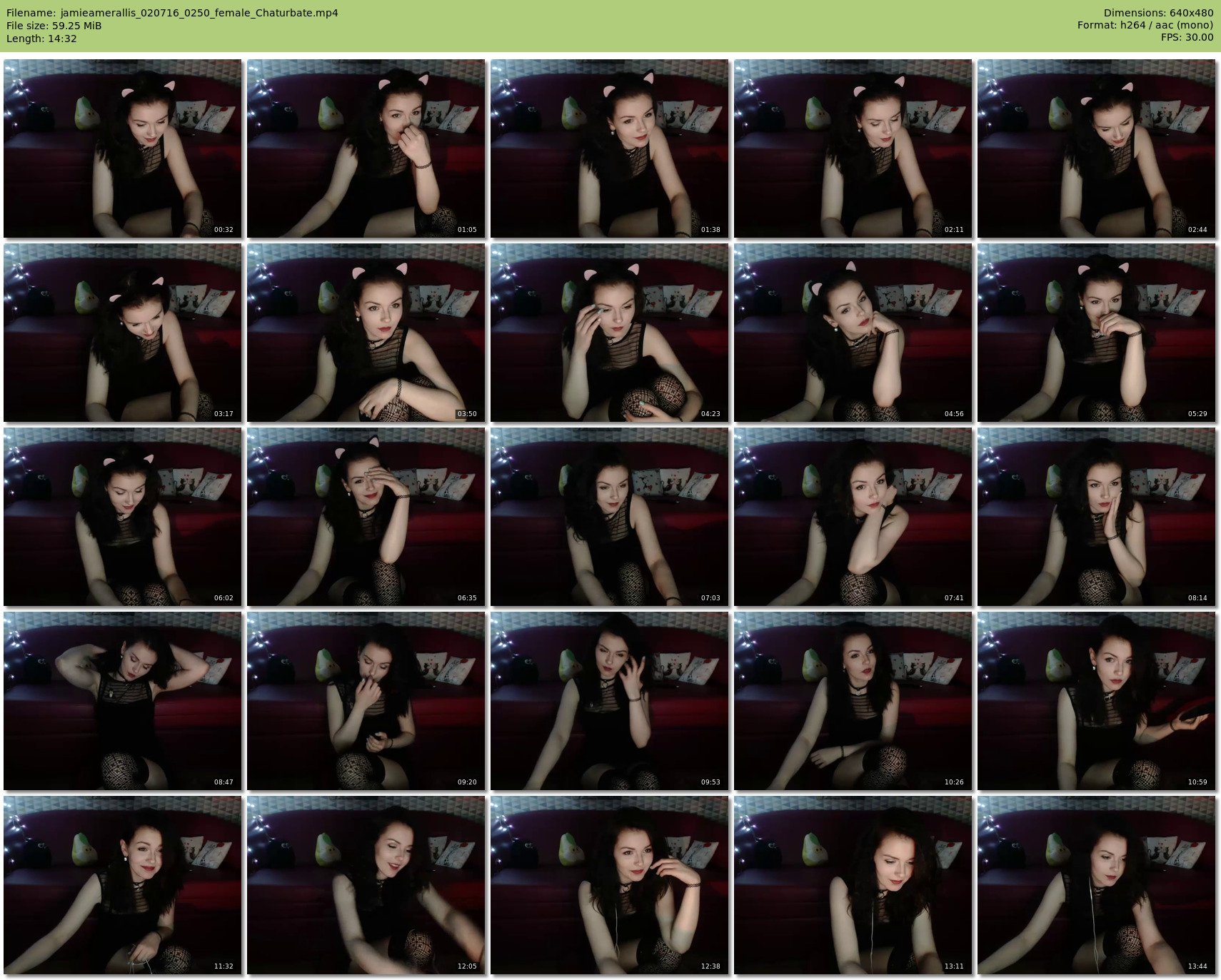
Task: Click the thumbnail timestamped 12:05
Action: pos(366,885)
